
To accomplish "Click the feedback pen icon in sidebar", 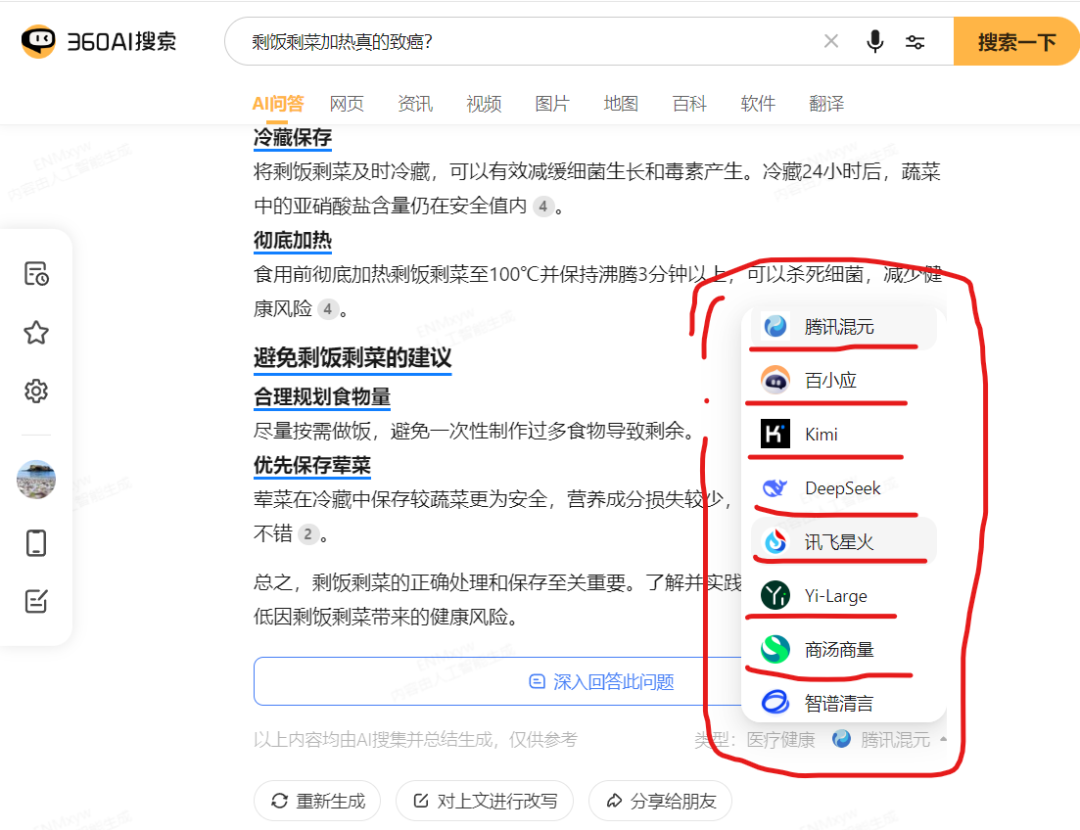I will coord(36,602).
